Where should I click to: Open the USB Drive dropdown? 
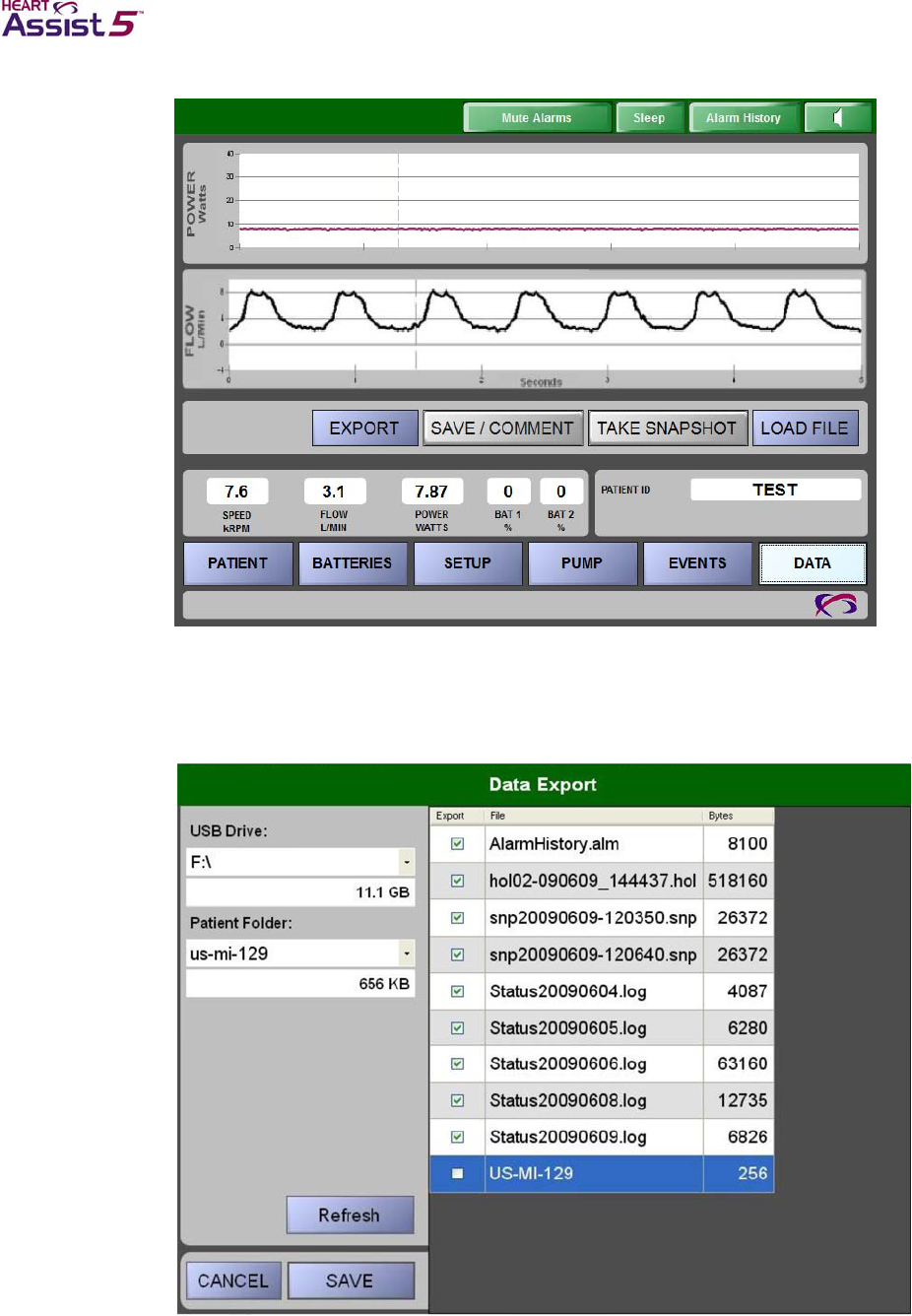(x=407, y=862)
